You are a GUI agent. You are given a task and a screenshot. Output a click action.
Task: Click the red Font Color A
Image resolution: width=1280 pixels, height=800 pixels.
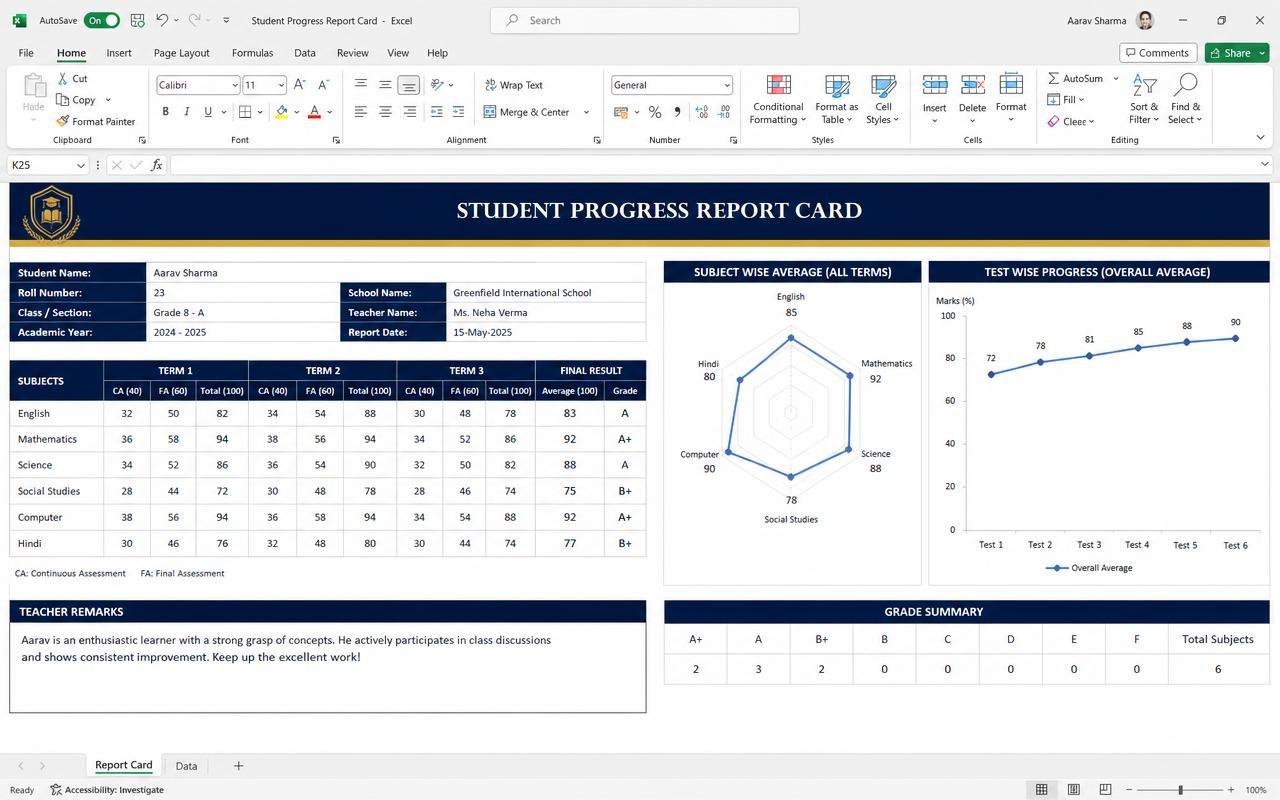(x=314, y=112)
